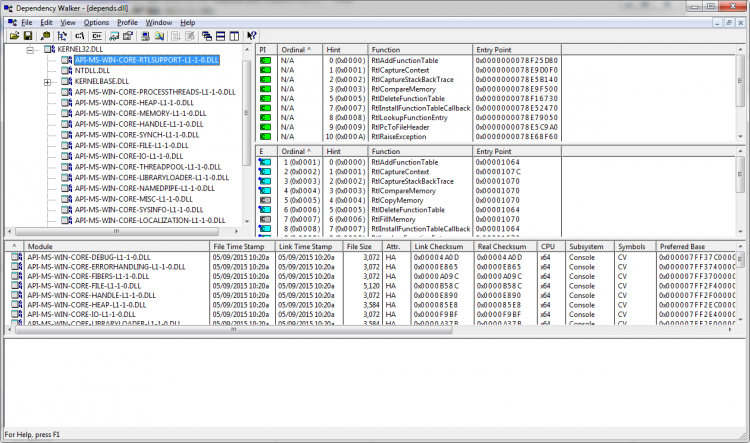Click the NTDLL.DLL module icon in tree
750x443 pixels.
[66, 70]
